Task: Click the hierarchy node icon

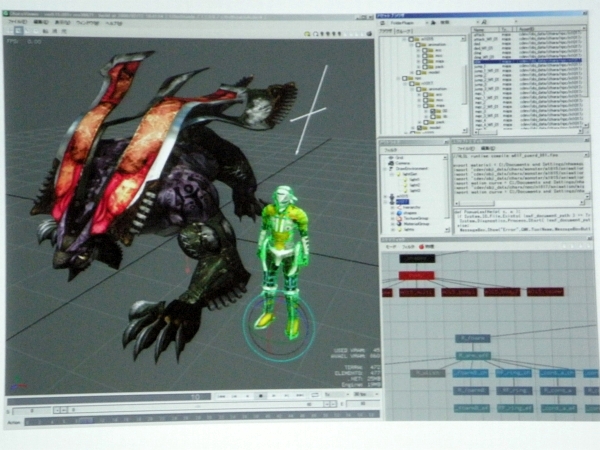Action: (399, 207)
